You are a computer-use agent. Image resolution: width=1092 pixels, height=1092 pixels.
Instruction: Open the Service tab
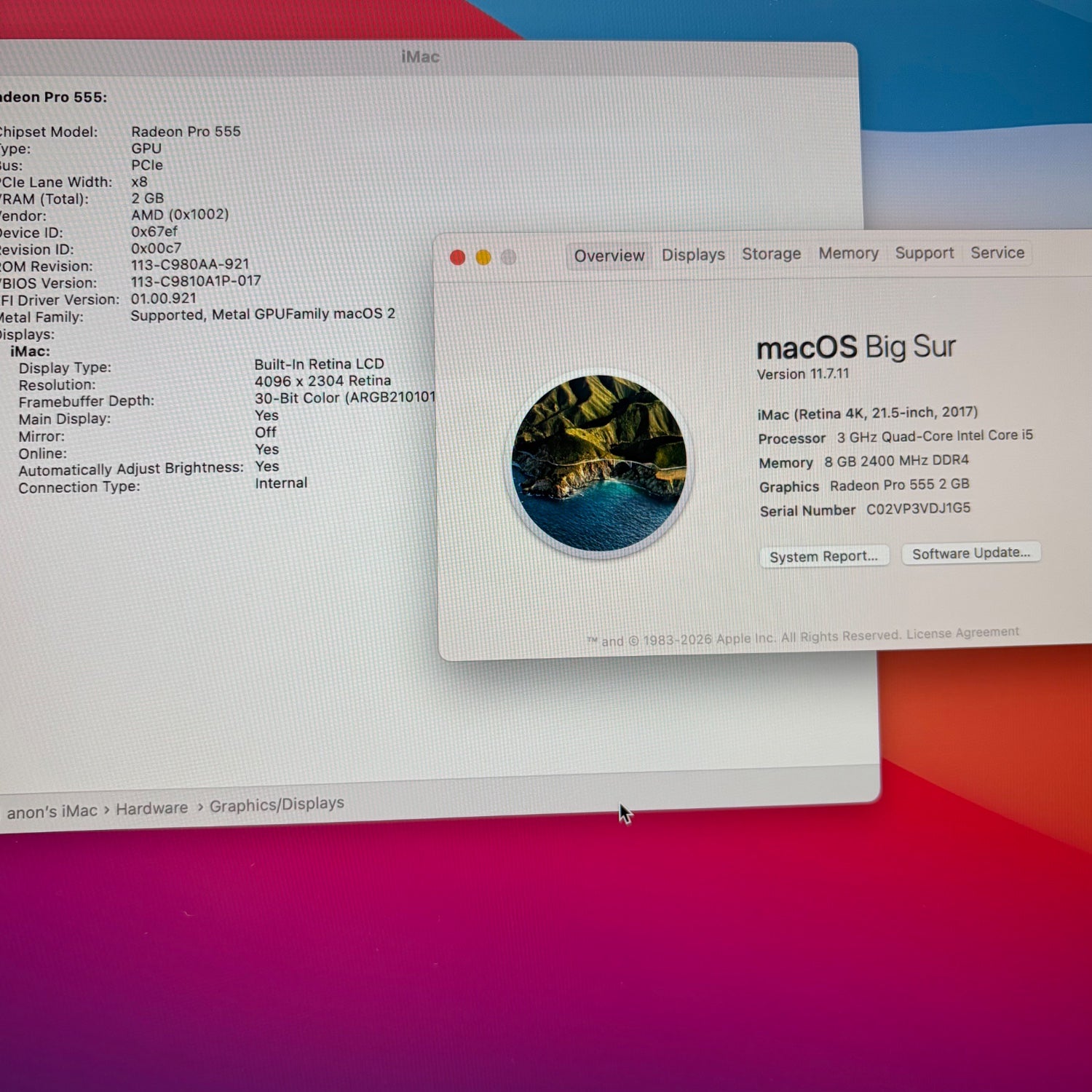tap(997, 253)
